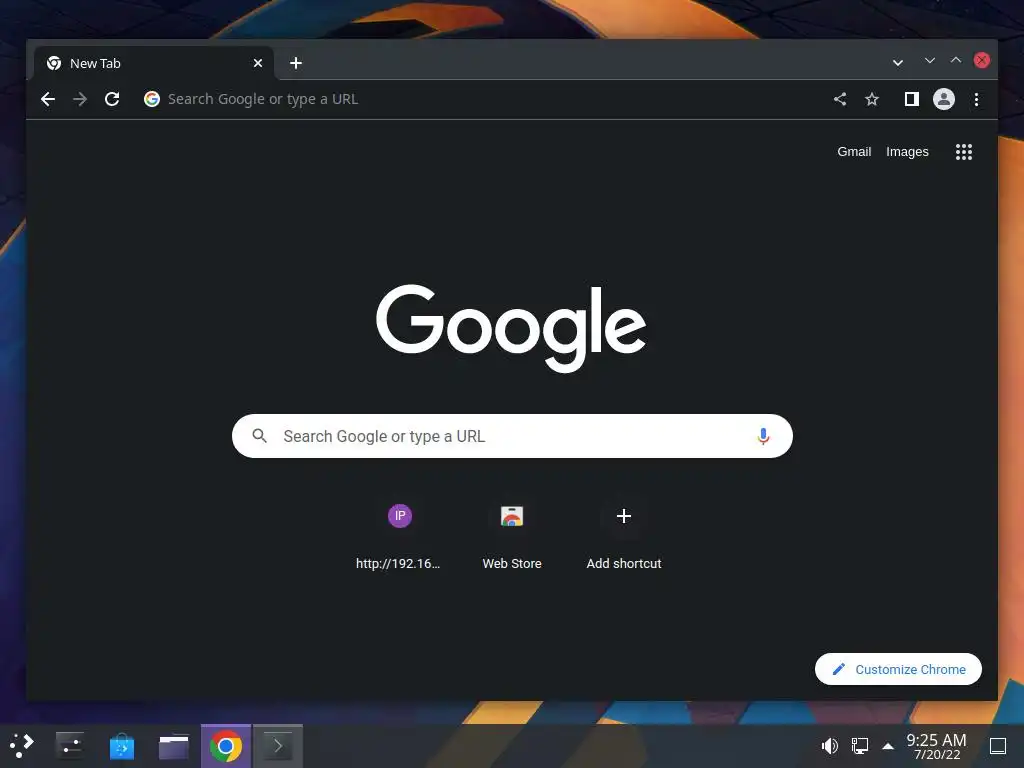The height and width of the screenshot is (768, 1024).
Task: Open System Settings from taskbar
Action: coord(70,746)
